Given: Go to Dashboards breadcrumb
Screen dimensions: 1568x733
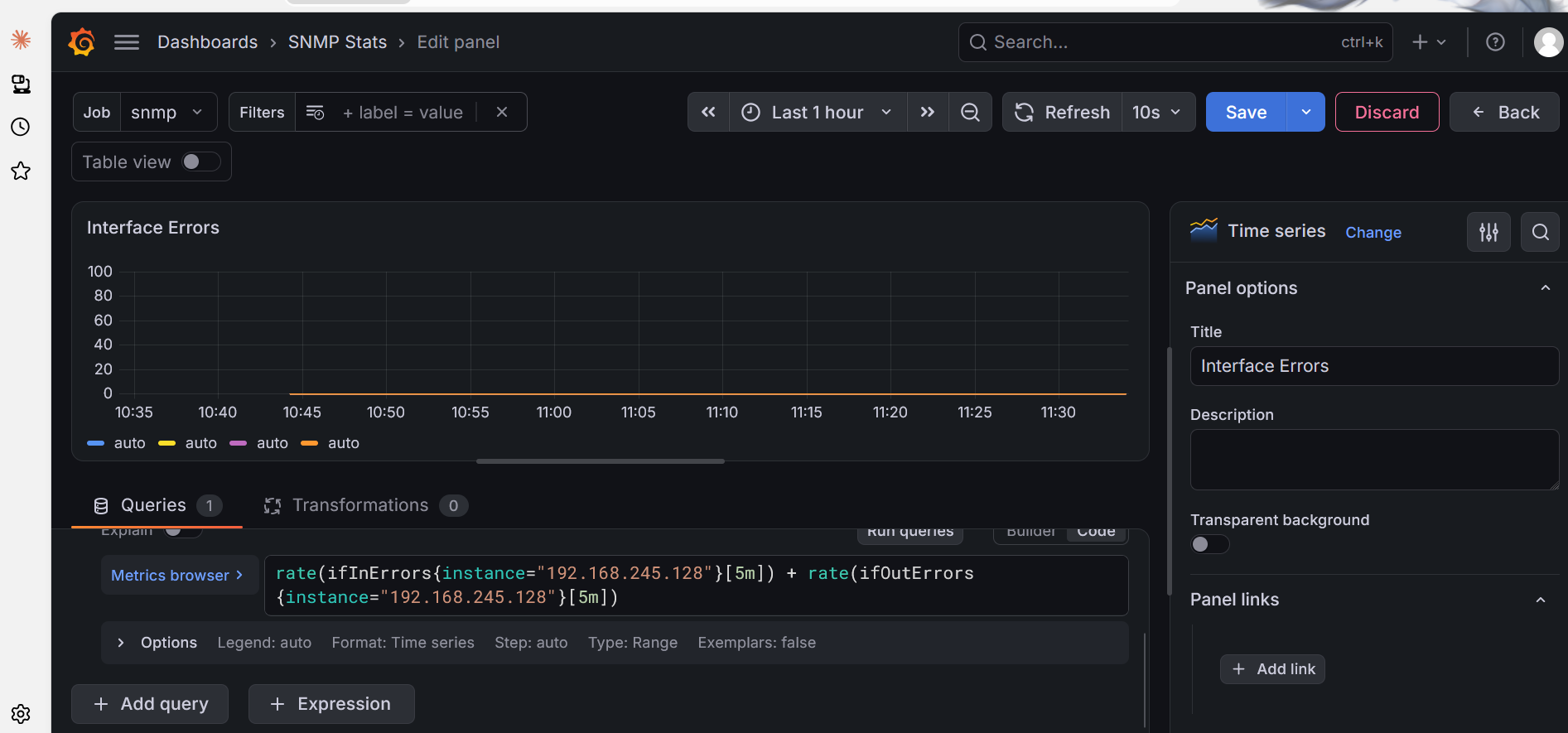Looking at the screenshot, I should point(207,42).
